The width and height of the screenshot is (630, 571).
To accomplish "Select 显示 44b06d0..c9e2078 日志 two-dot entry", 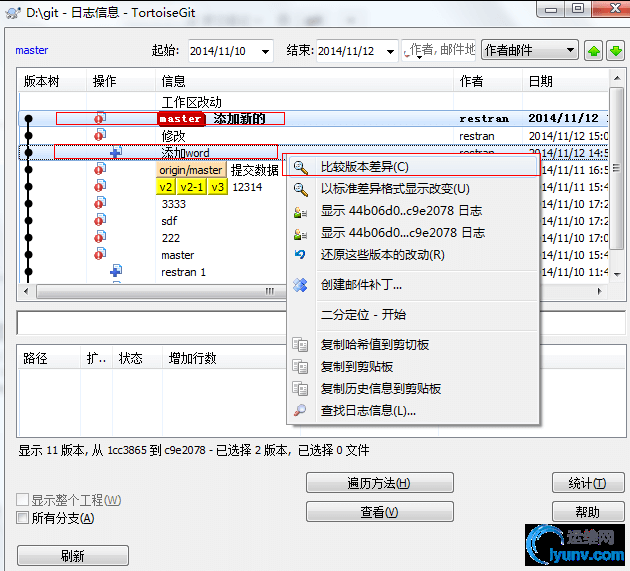I will pyautogui.click(x=412, y=211).
